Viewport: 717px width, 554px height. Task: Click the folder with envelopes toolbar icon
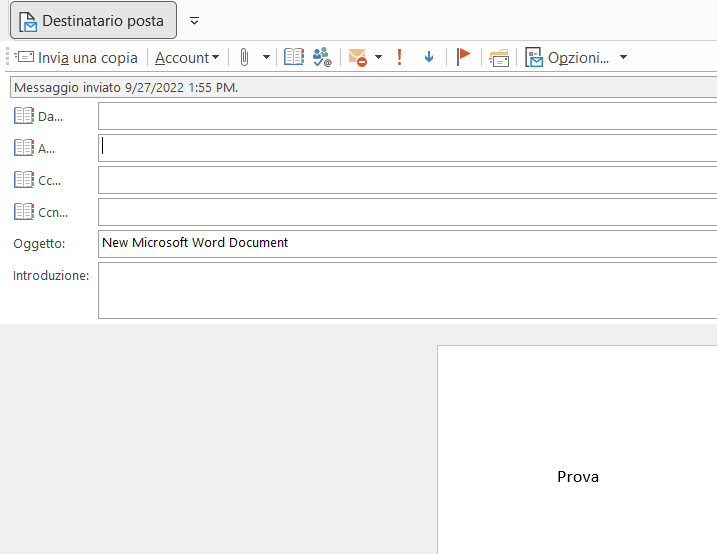[499, 58]
